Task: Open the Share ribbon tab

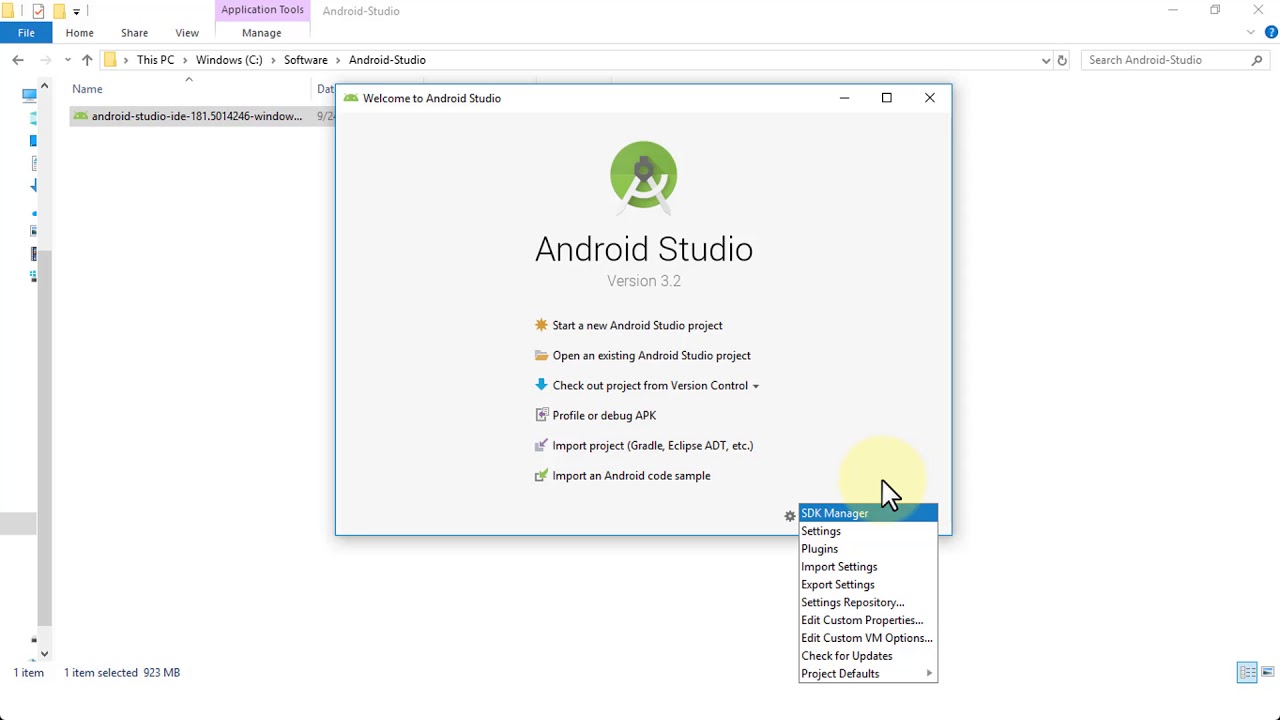Action: coord(134,33)
